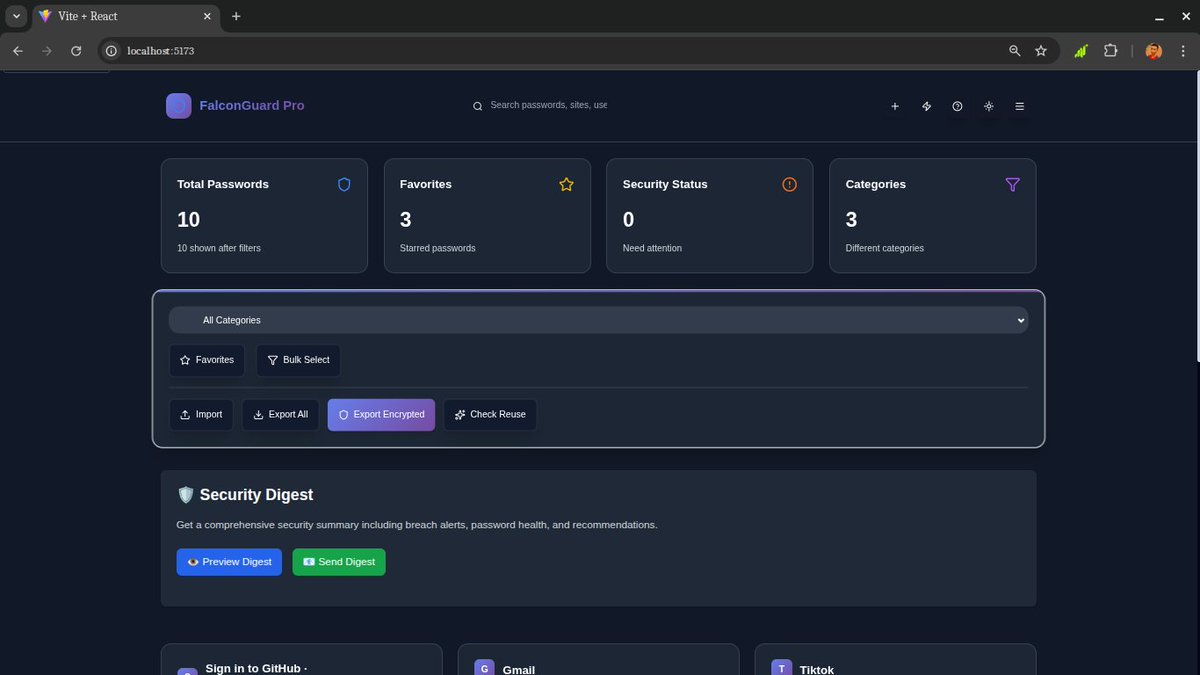1200x675 pixels.
Task: Click the search magnifier icon in header
Action: pos(478,106)
